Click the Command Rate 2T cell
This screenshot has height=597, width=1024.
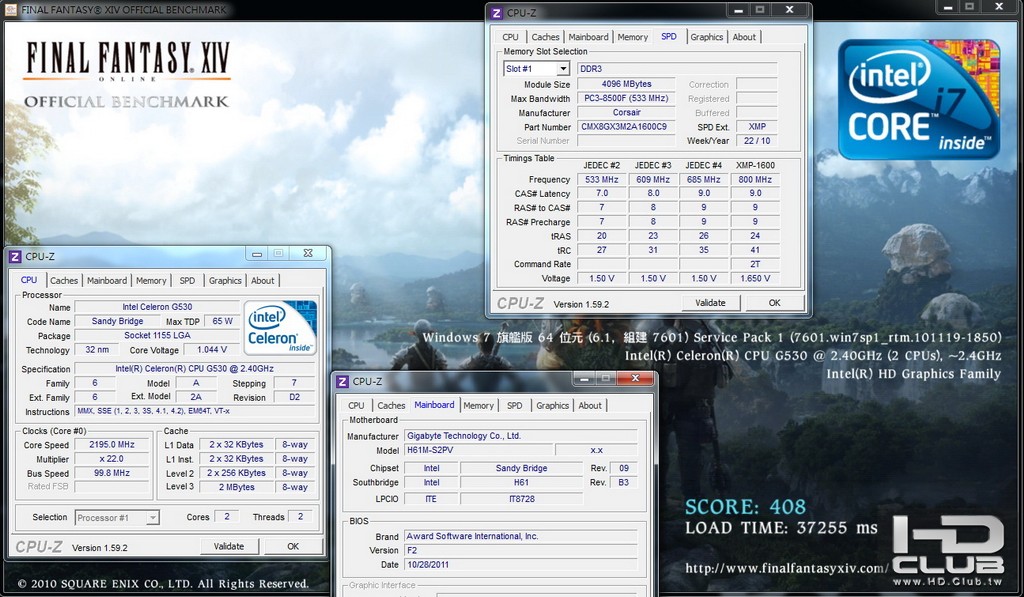pos(755,265)
